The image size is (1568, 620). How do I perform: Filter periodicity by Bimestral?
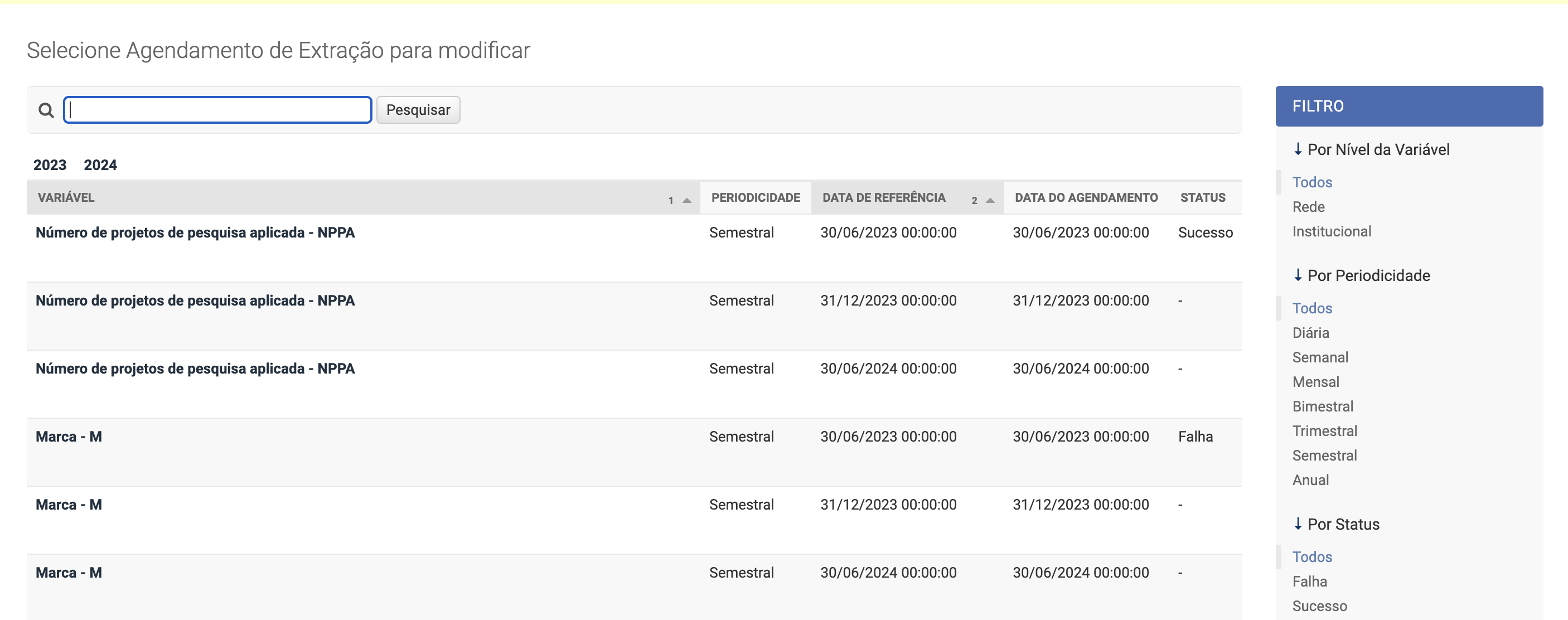[x=1323, y=406]
